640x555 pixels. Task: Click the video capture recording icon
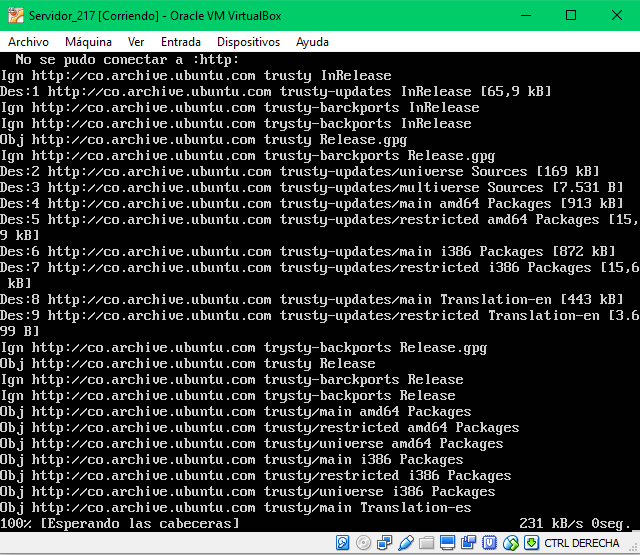(x=469, y=543)
